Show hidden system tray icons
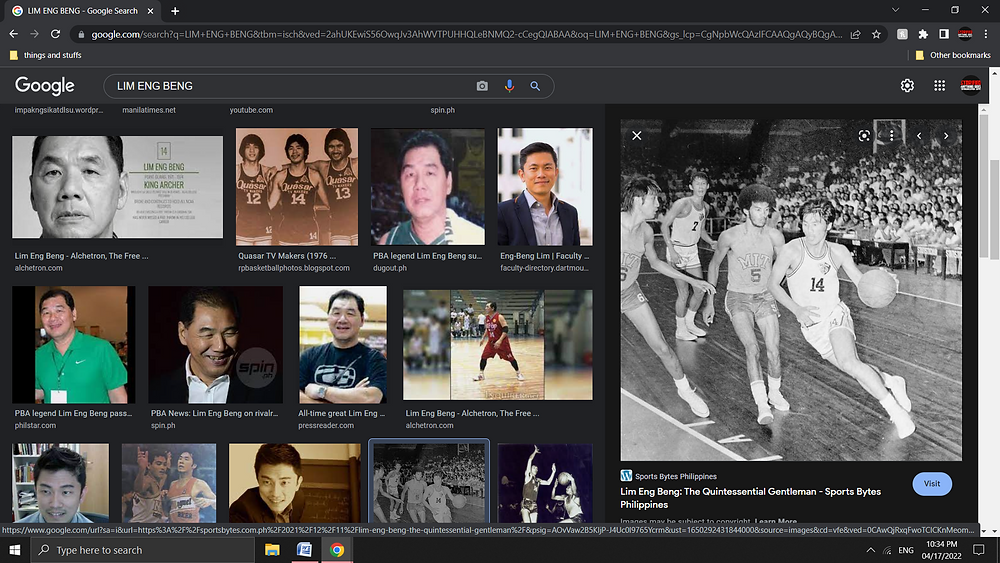The image size is (1000, 563). click(871, 550)
